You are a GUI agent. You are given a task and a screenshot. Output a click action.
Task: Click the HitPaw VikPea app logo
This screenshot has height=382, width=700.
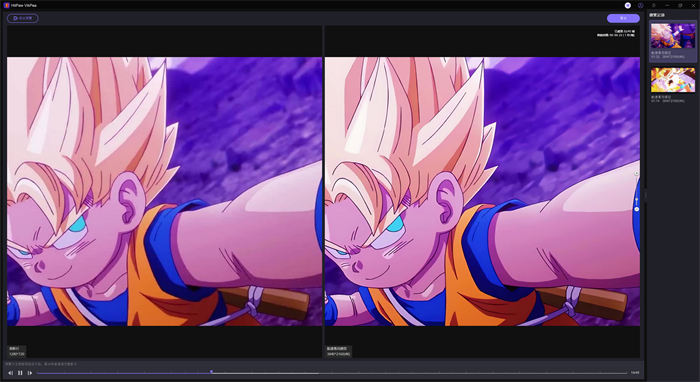click(x=6, y=5)
